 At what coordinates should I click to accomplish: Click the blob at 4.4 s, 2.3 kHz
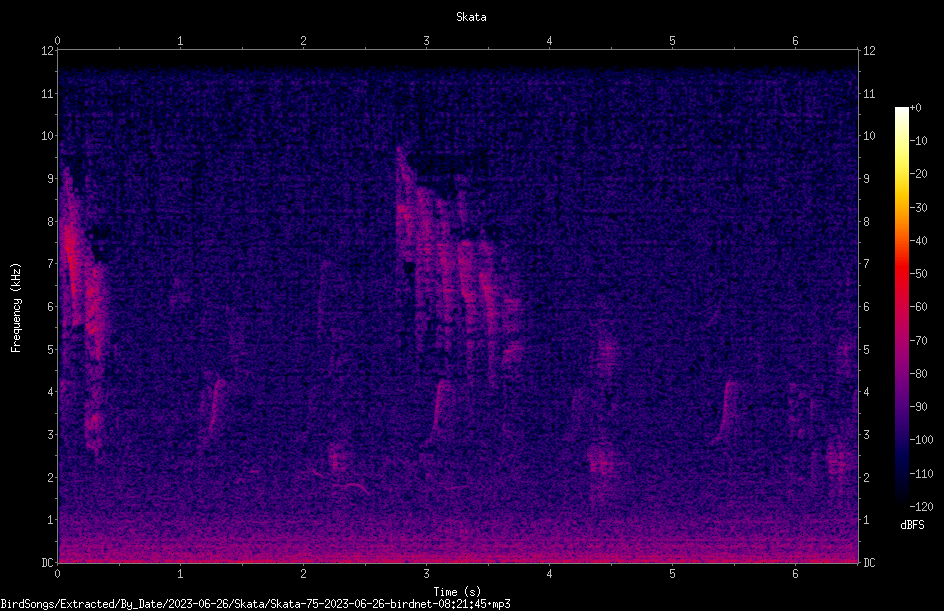[x=601, y=462]
